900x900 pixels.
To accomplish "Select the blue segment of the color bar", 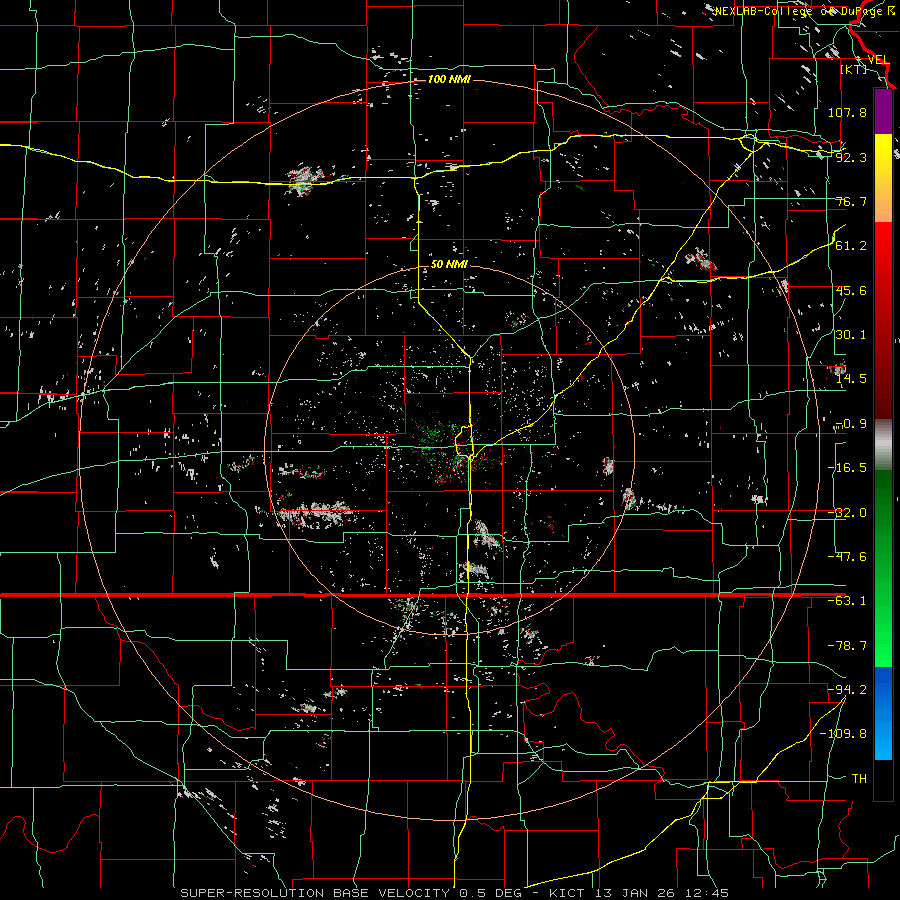I will tap(883, 713).
